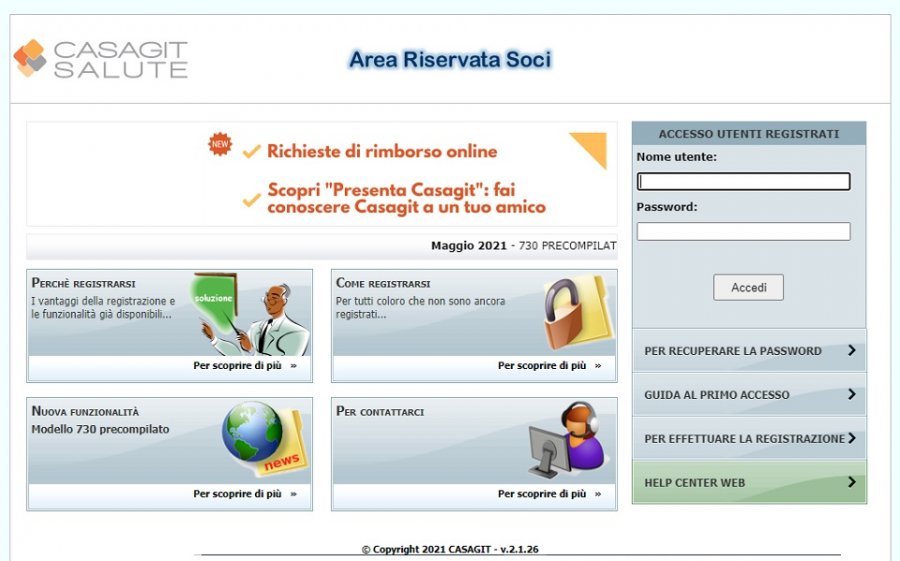Open Per effettuare la registrazione
This screenshot has width=900, height=561.
(x=749, y=438)
